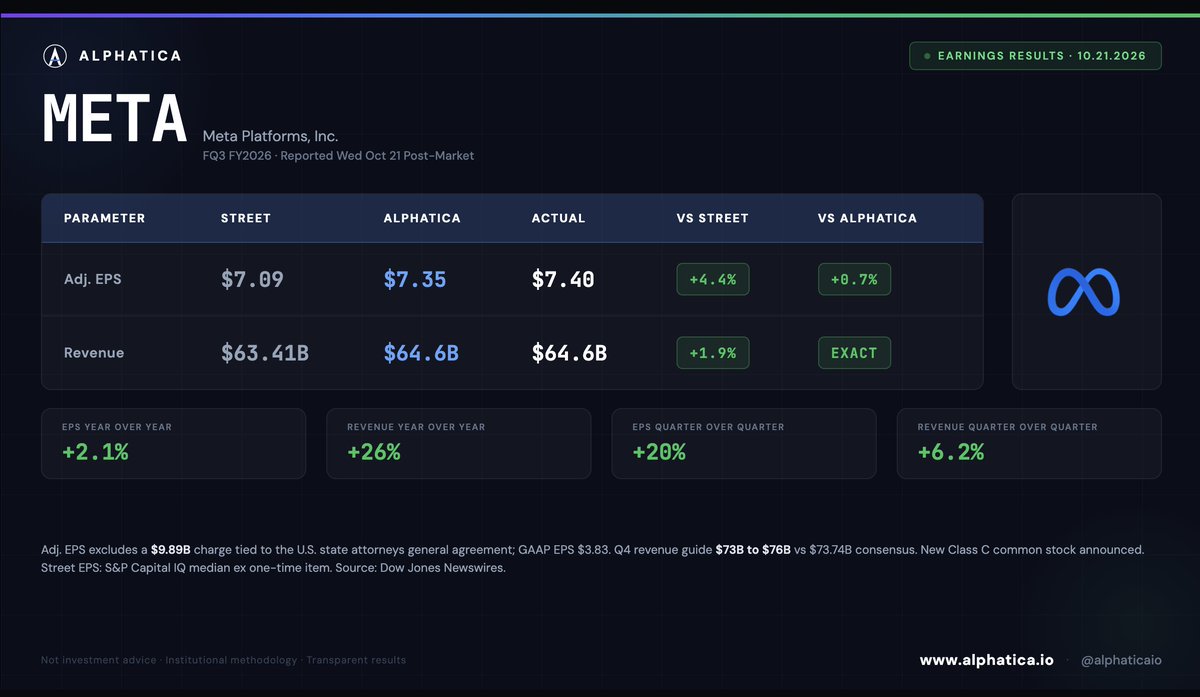The width and height of the screenshot is (1200, 697).
Task: Click the $73B to $76B guidance text
Action: [x=753, y=550]
